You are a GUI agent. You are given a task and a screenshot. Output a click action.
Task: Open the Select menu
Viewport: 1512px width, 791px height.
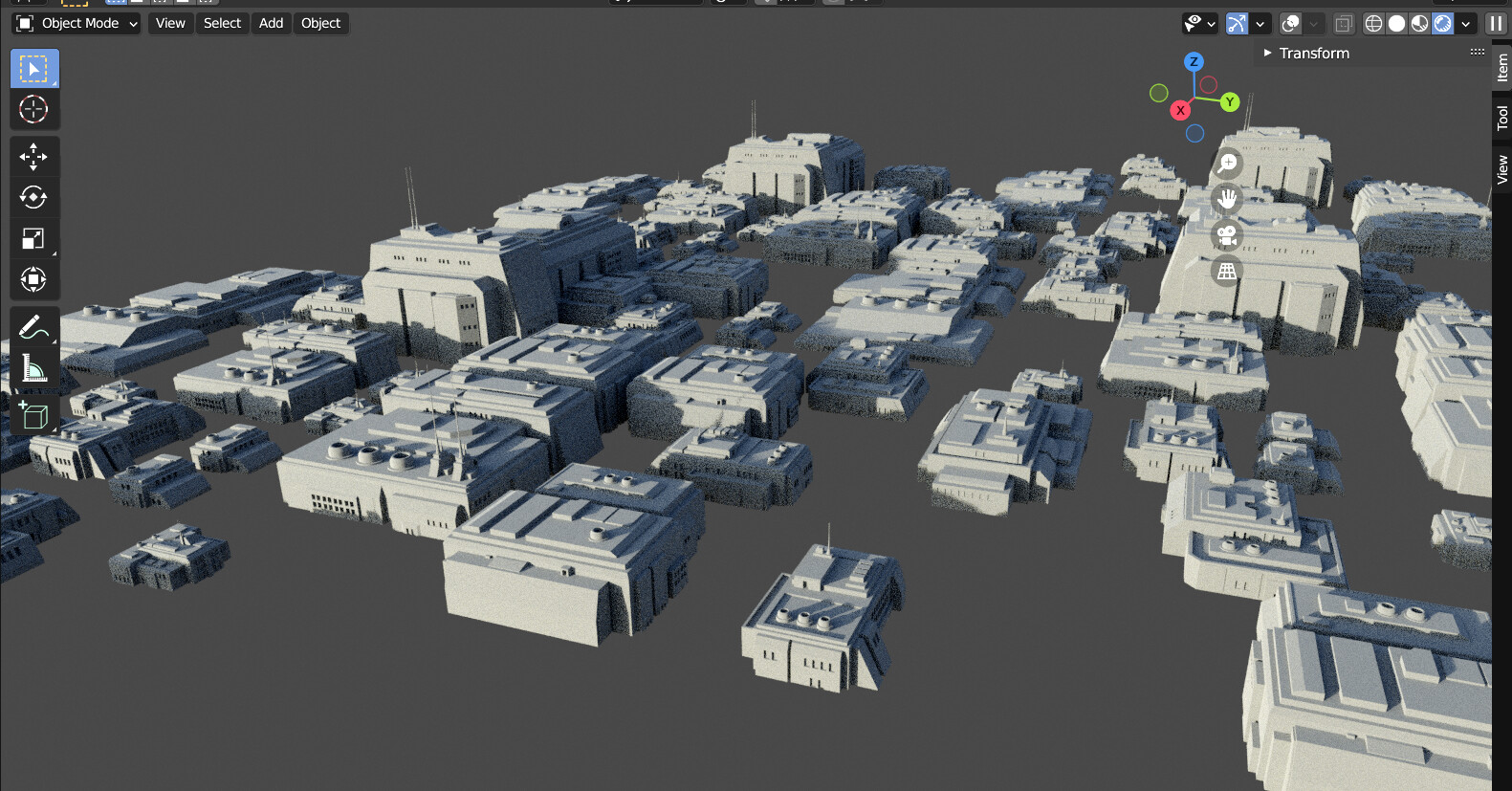point(222,23)
